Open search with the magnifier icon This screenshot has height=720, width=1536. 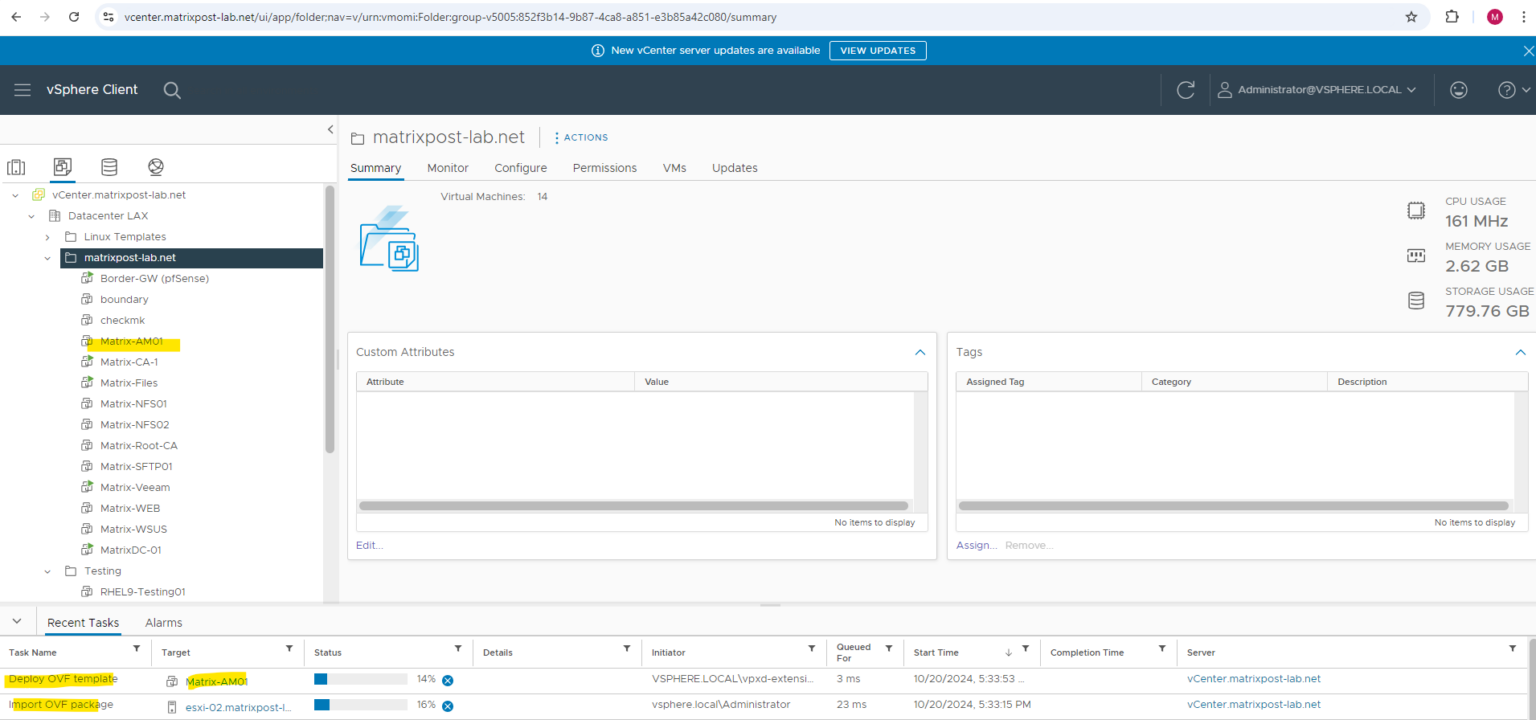[171, 89]
